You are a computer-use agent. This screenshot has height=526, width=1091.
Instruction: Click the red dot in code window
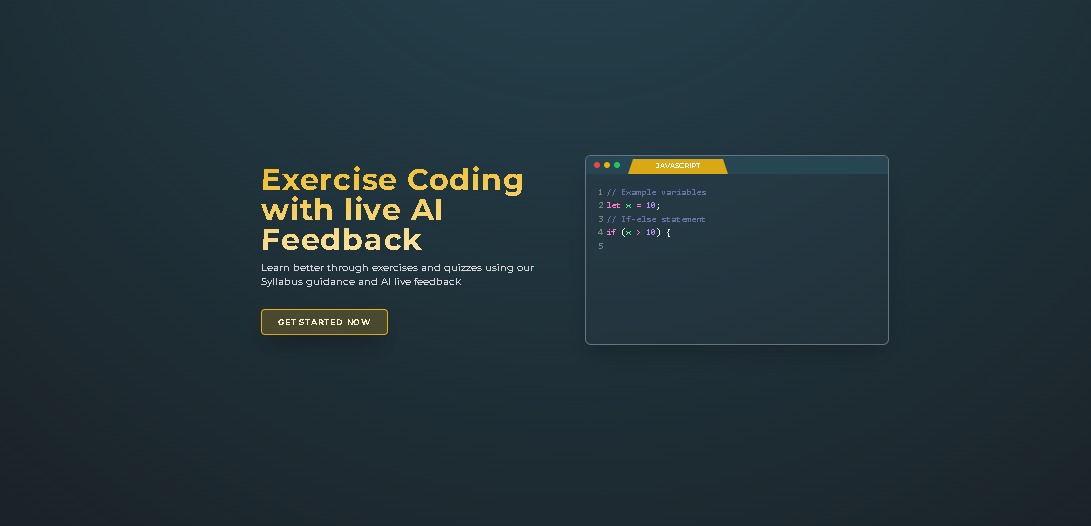[x=597, y=166]
